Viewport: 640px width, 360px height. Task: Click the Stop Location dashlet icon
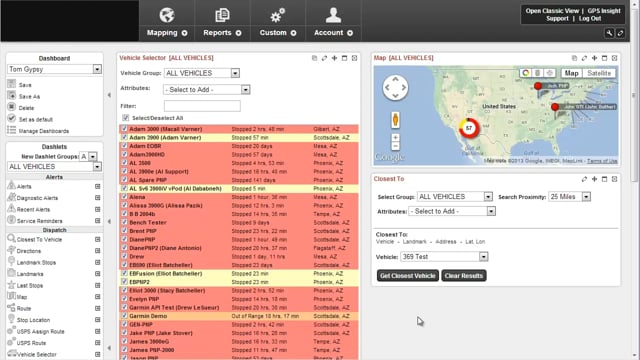pos(11,319)
